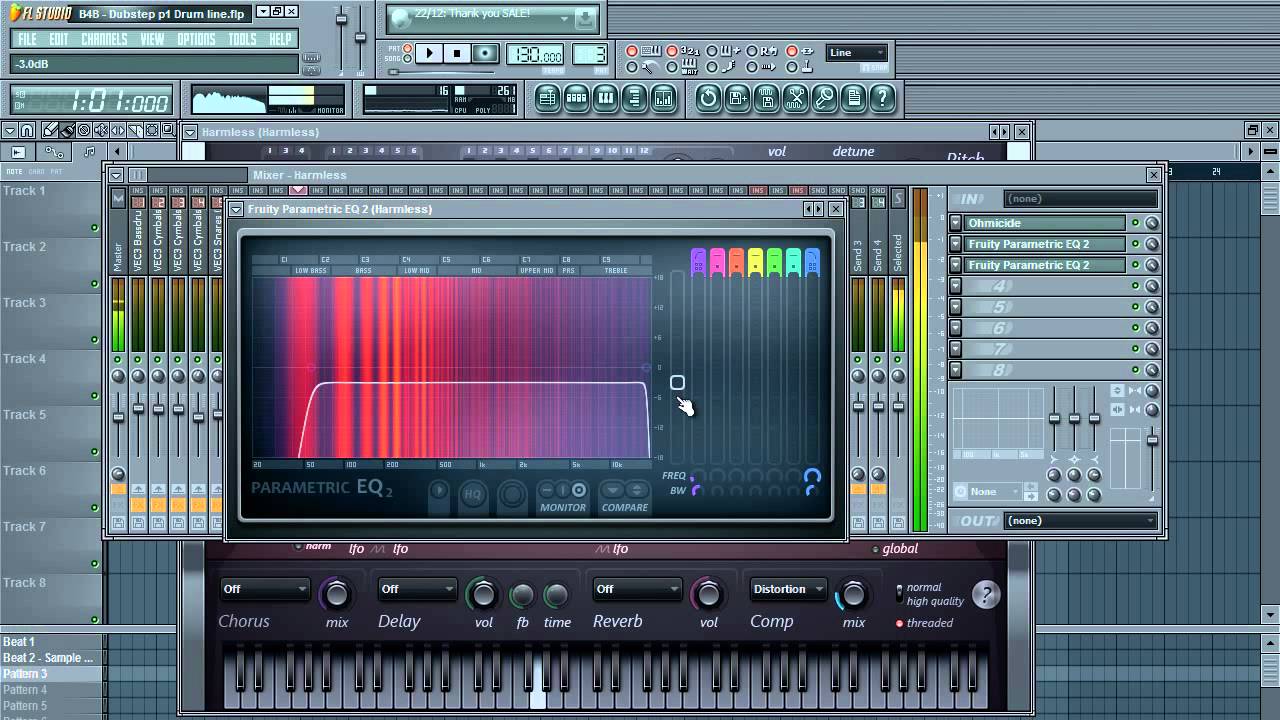Click the purple band 1 color token
1280x720 pixels.
click(698, 262)
